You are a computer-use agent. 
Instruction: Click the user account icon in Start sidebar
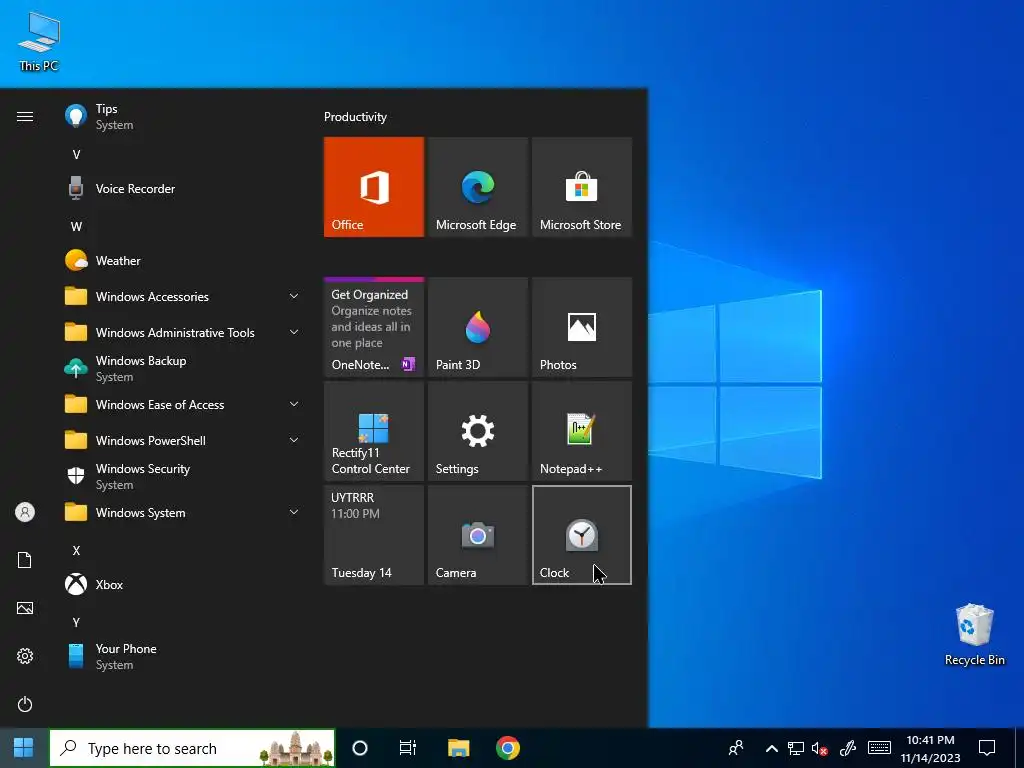(25, 512)
